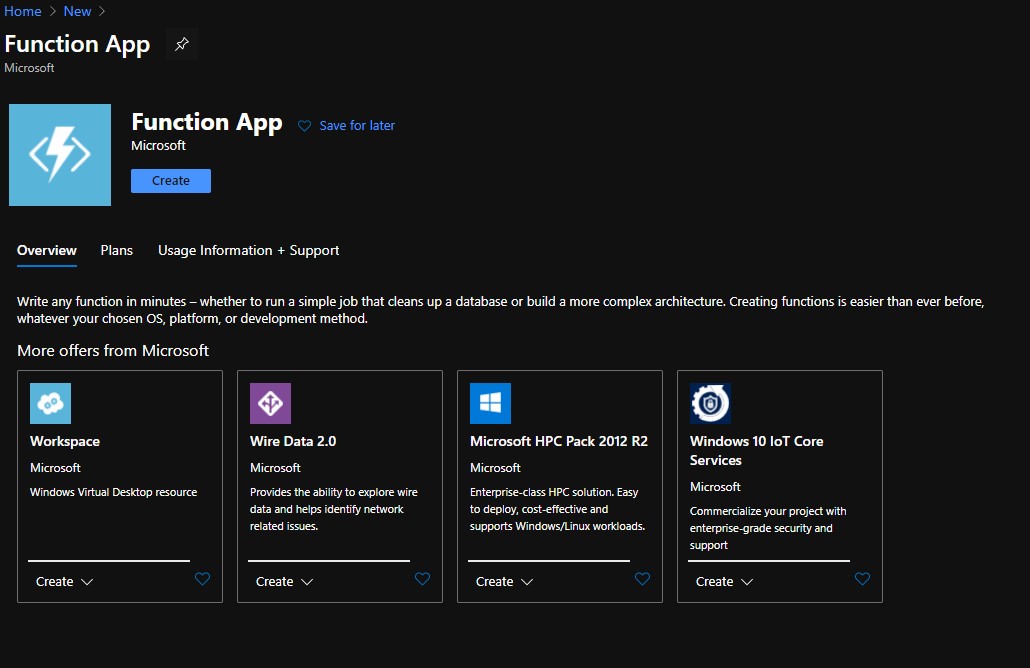Click the Save for later heart icon
The width and height of the screenshot is (1030, 668).
pos(304,125)
